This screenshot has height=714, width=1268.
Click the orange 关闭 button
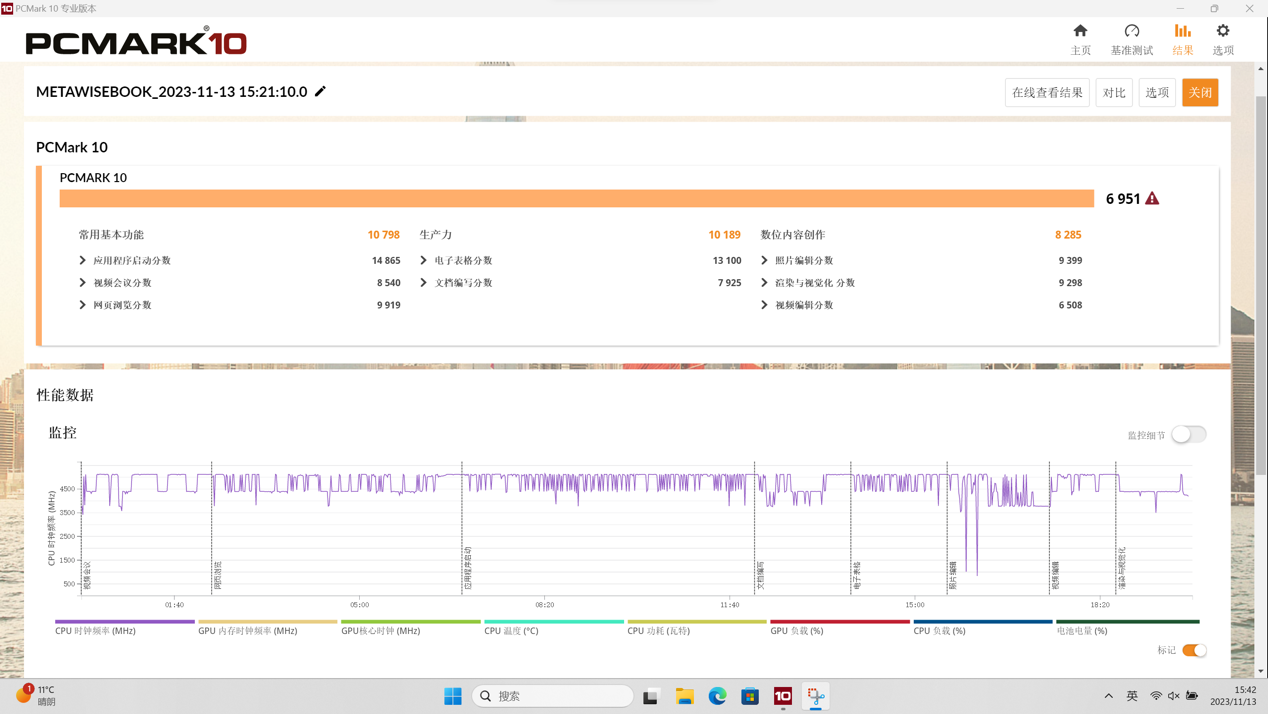(1200, 93)
